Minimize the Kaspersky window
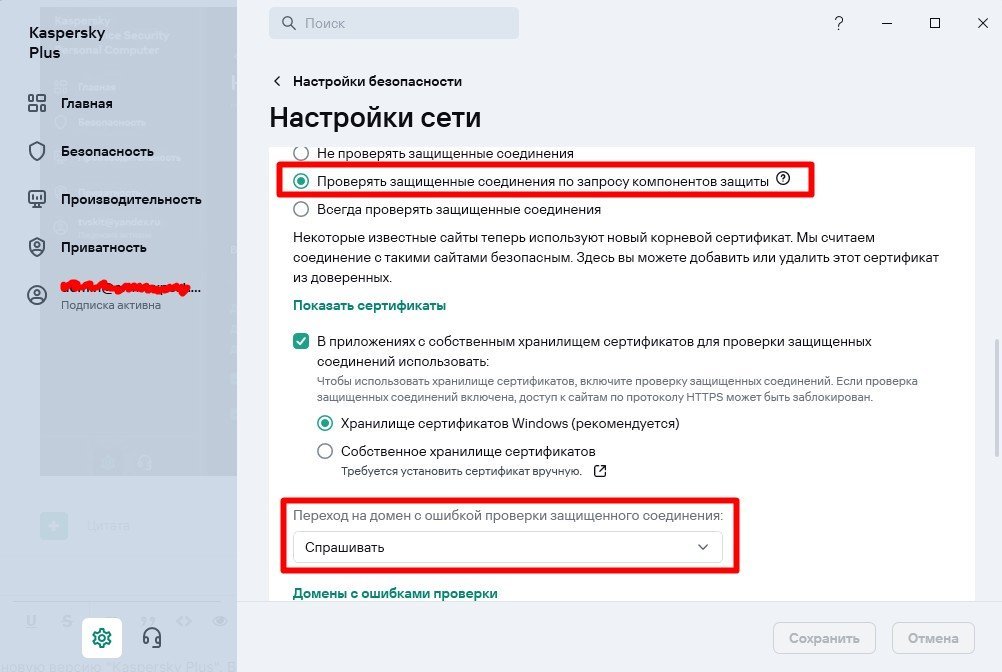The image size is (1002, 672). (x=887, y=23)
